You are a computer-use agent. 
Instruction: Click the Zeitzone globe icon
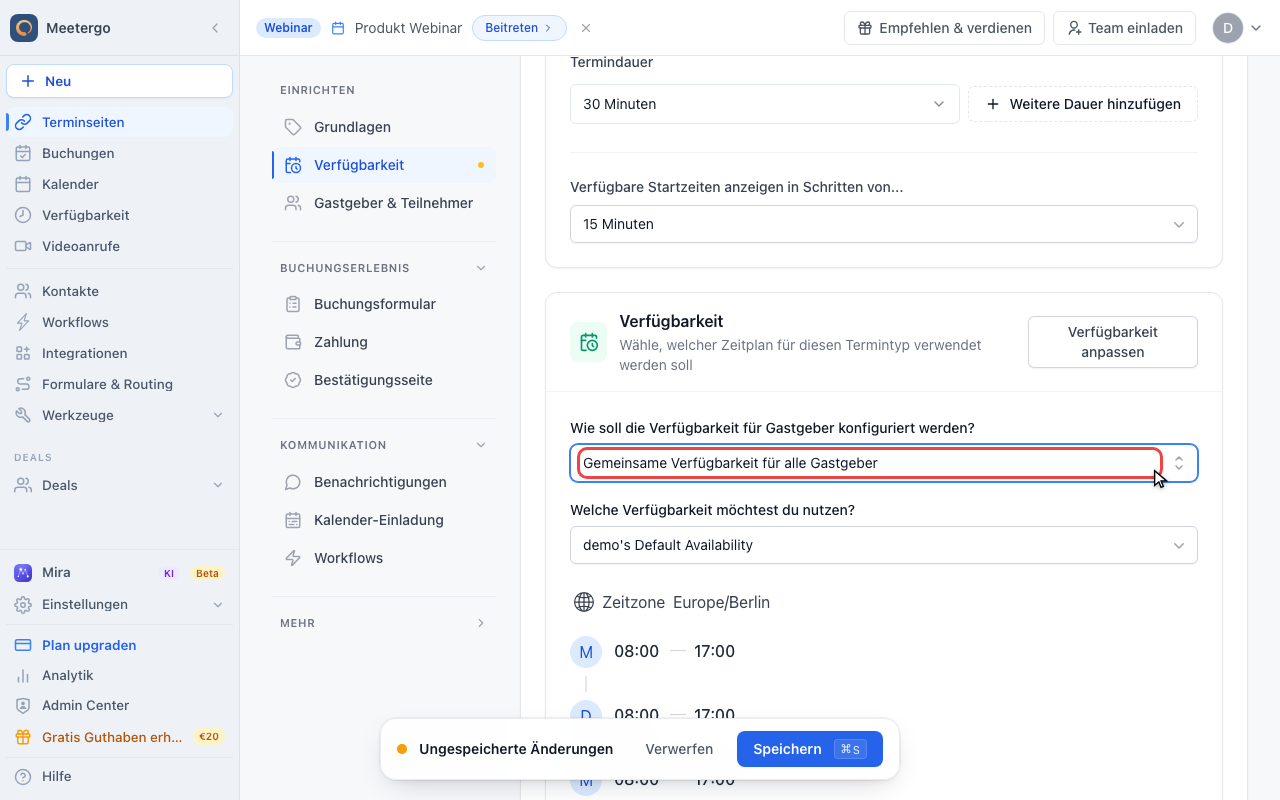[584, 602]
